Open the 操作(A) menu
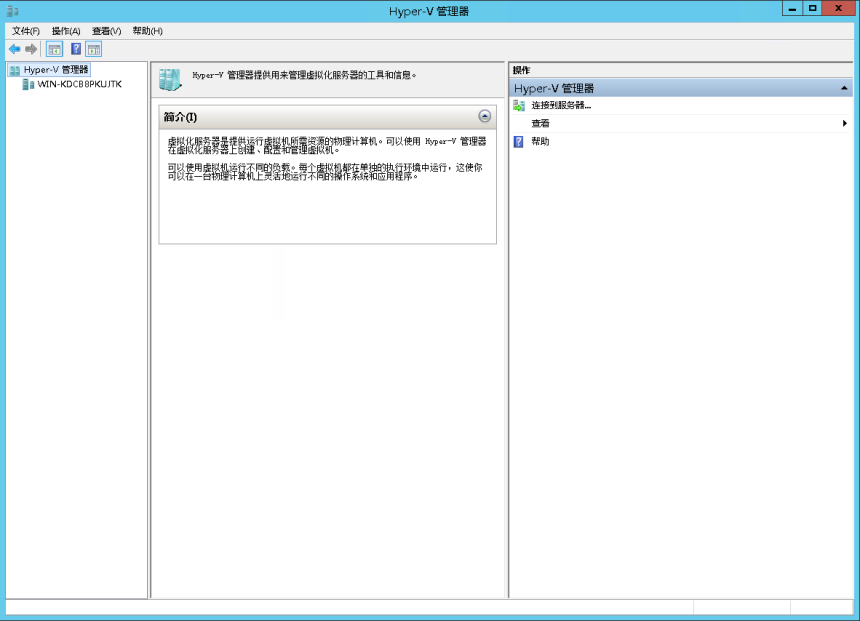Viewport: 860px width, 621px height. (66, 31)
